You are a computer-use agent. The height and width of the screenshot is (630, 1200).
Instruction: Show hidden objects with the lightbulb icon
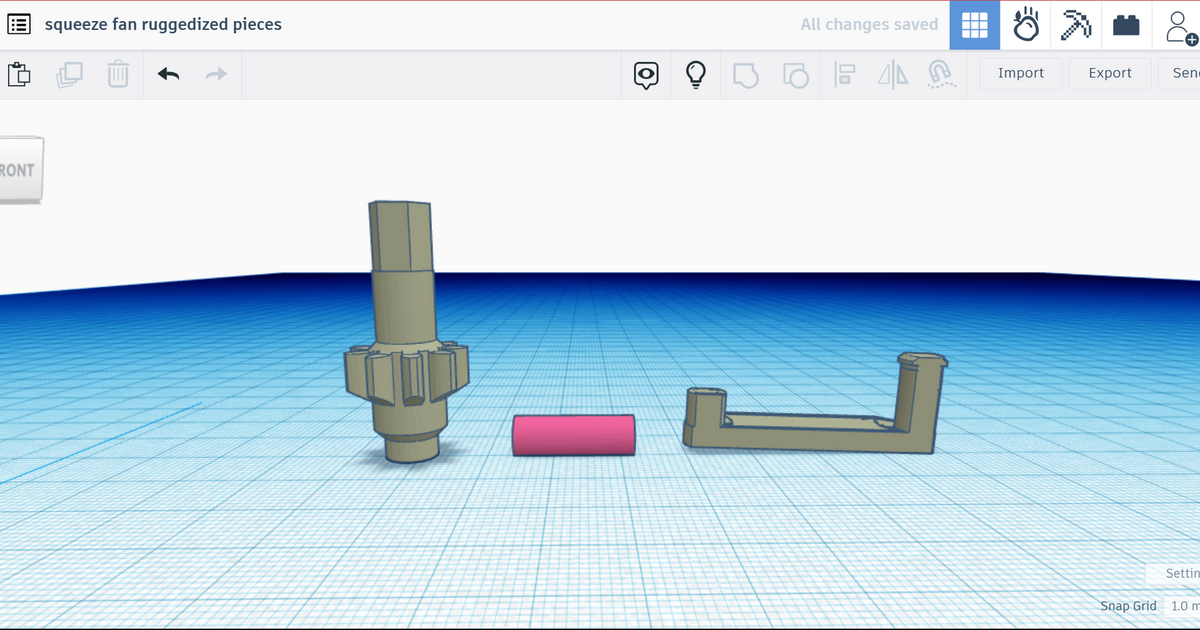click(696, 74)
